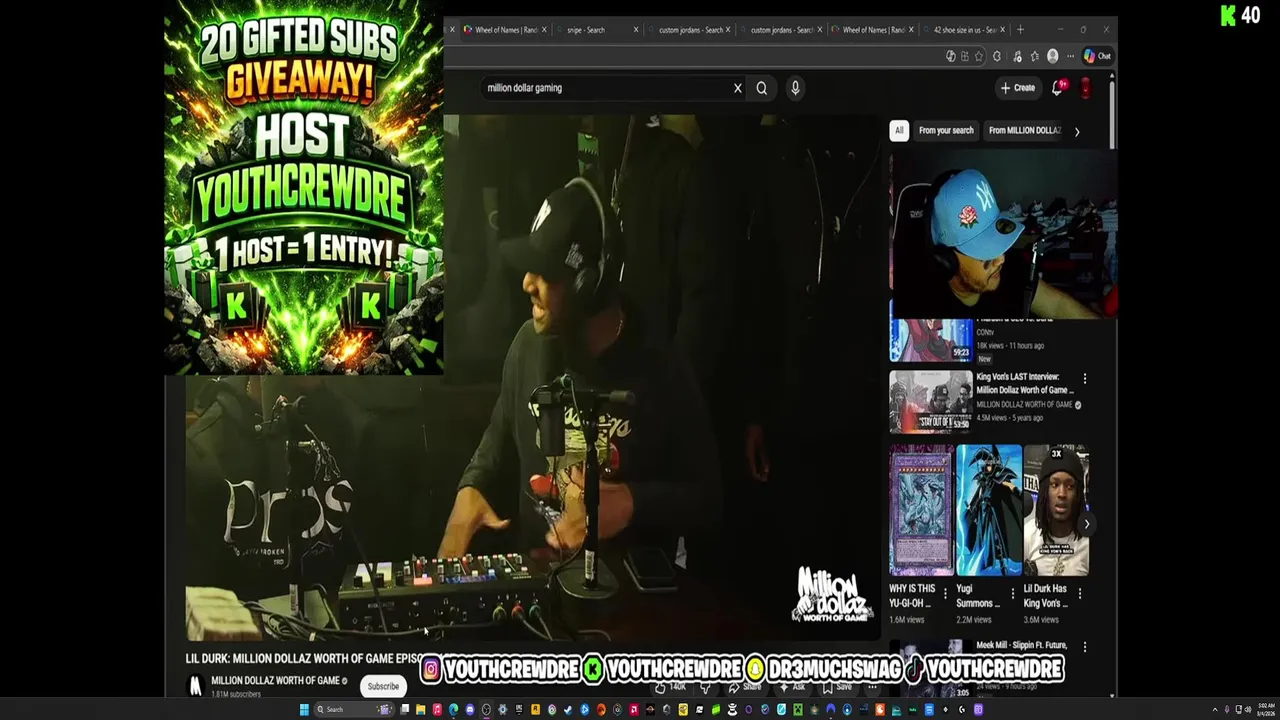Click MILLION DOLLAZ WORTH OF GAME channel under King Von video

1024,405
